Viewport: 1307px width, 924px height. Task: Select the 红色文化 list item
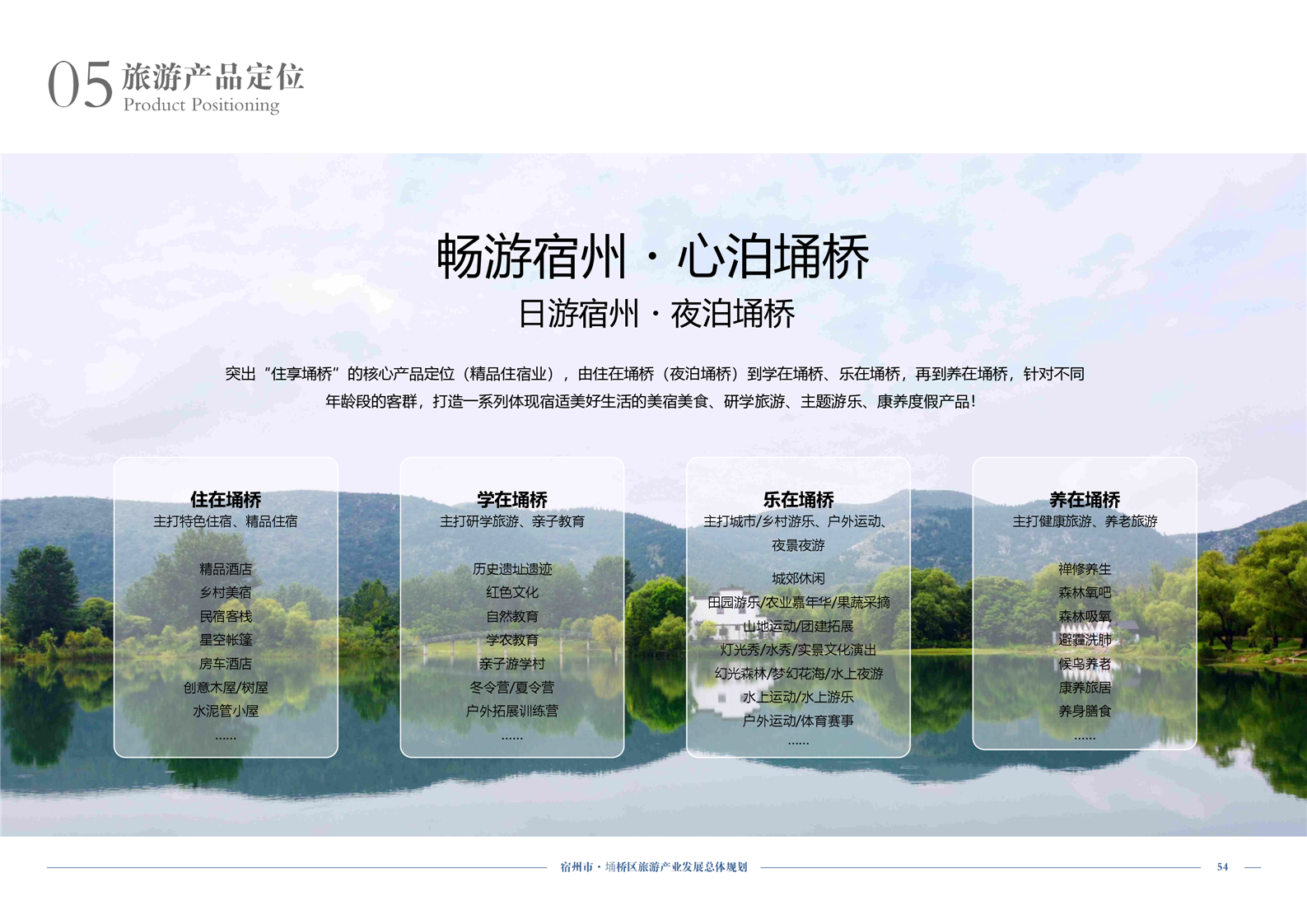[511, 592]
